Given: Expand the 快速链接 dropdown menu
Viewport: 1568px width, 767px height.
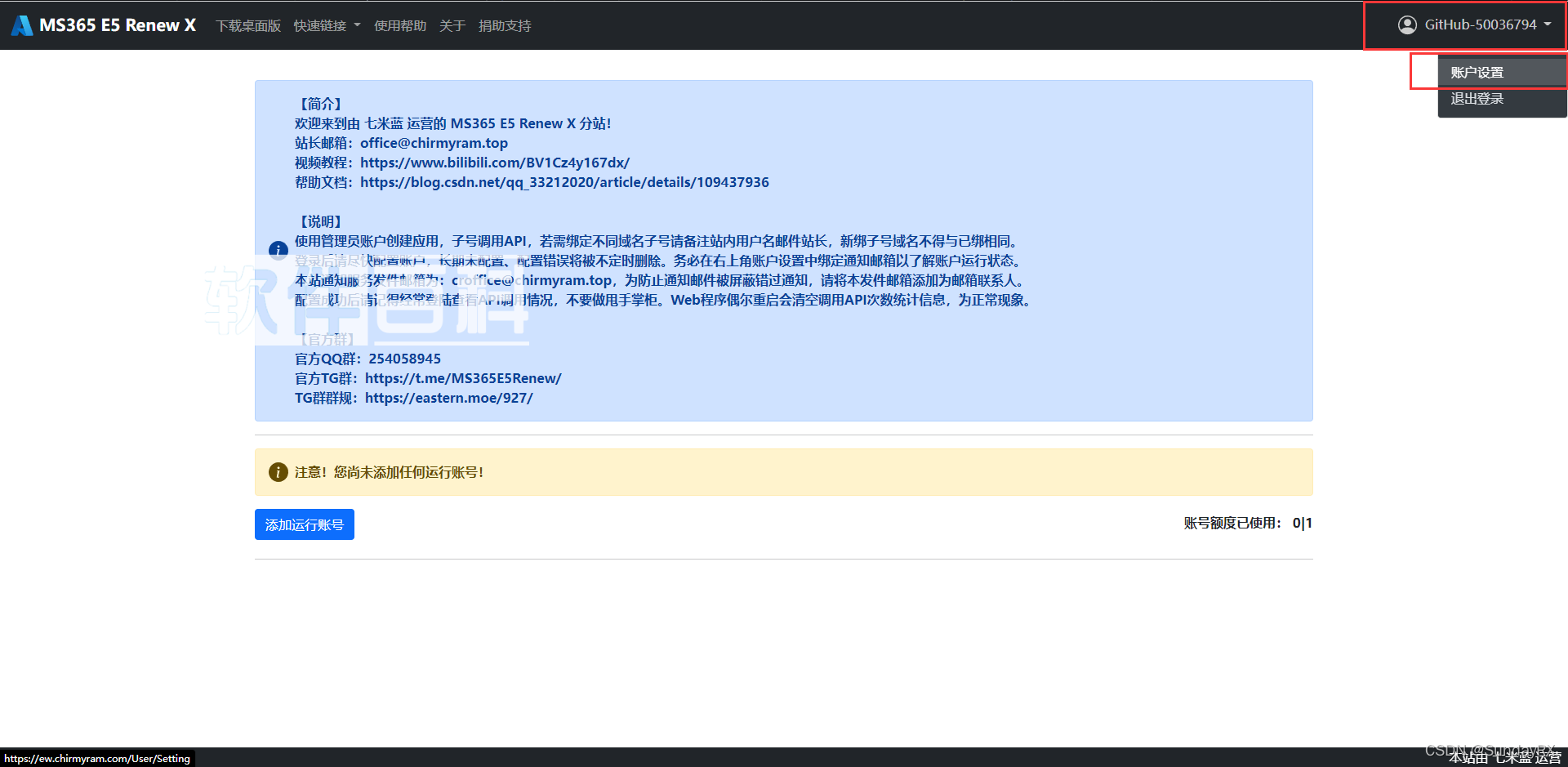Looking at the screenshot, I should coord(327,26).
